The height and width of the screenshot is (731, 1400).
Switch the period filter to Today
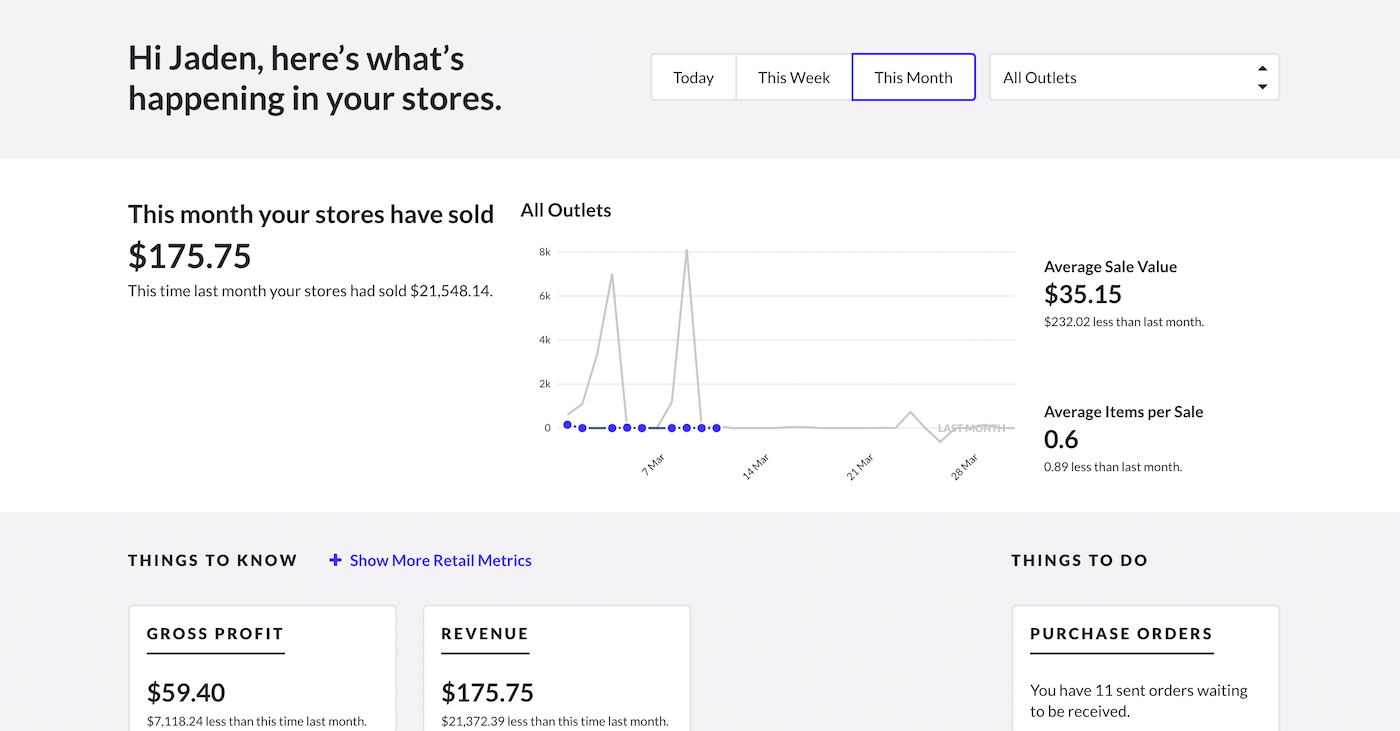point(693,78)
